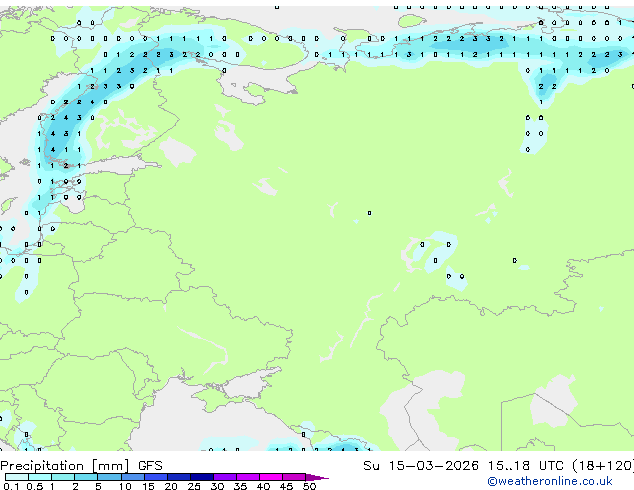Select the 40–45 mm magenta swatch

(x=271, y=477)
